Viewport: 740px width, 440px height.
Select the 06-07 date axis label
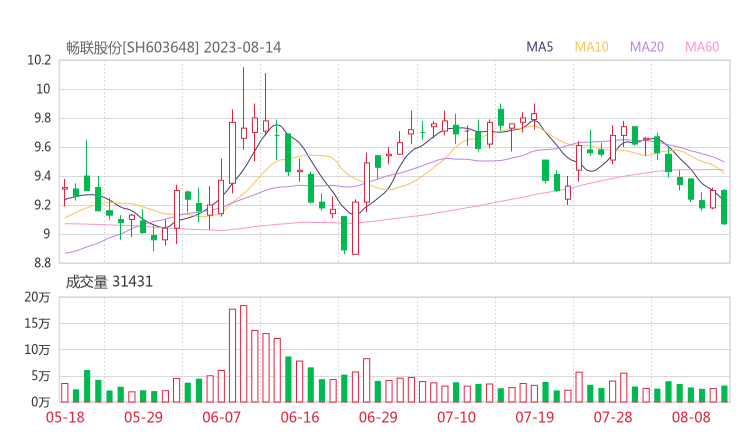[222, 417]
